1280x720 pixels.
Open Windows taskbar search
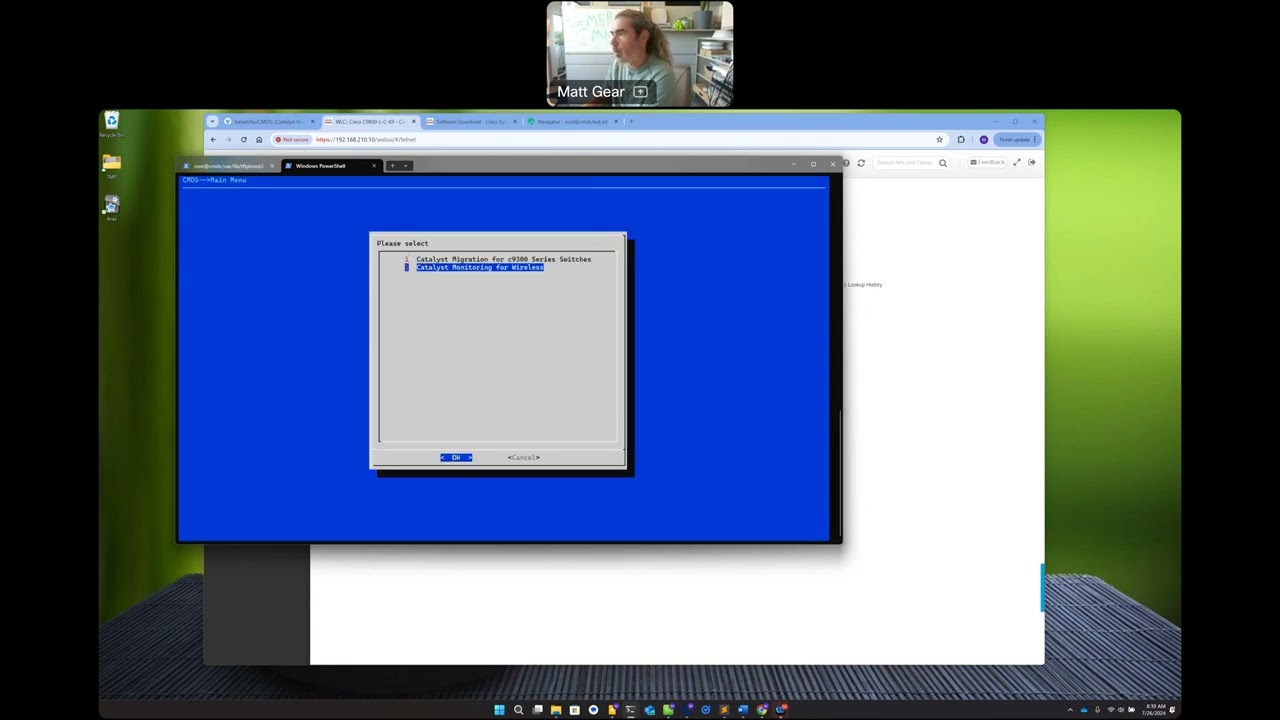point(518,710)
